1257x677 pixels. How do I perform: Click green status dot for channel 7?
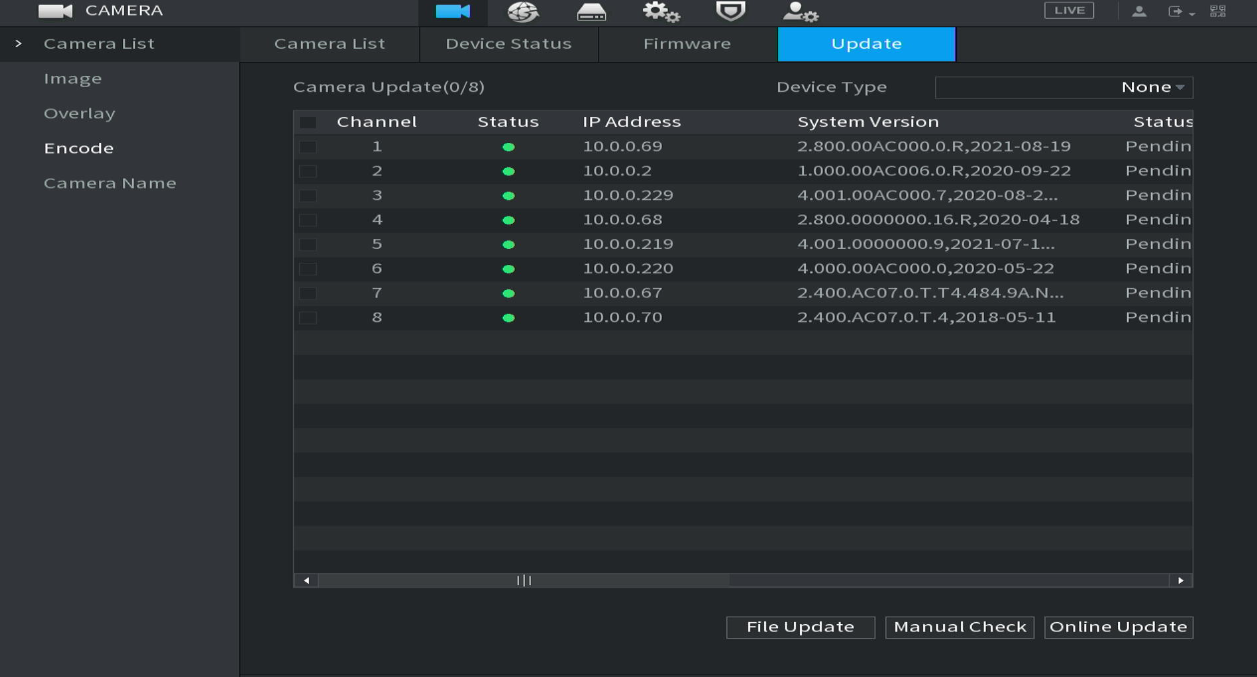508,293
